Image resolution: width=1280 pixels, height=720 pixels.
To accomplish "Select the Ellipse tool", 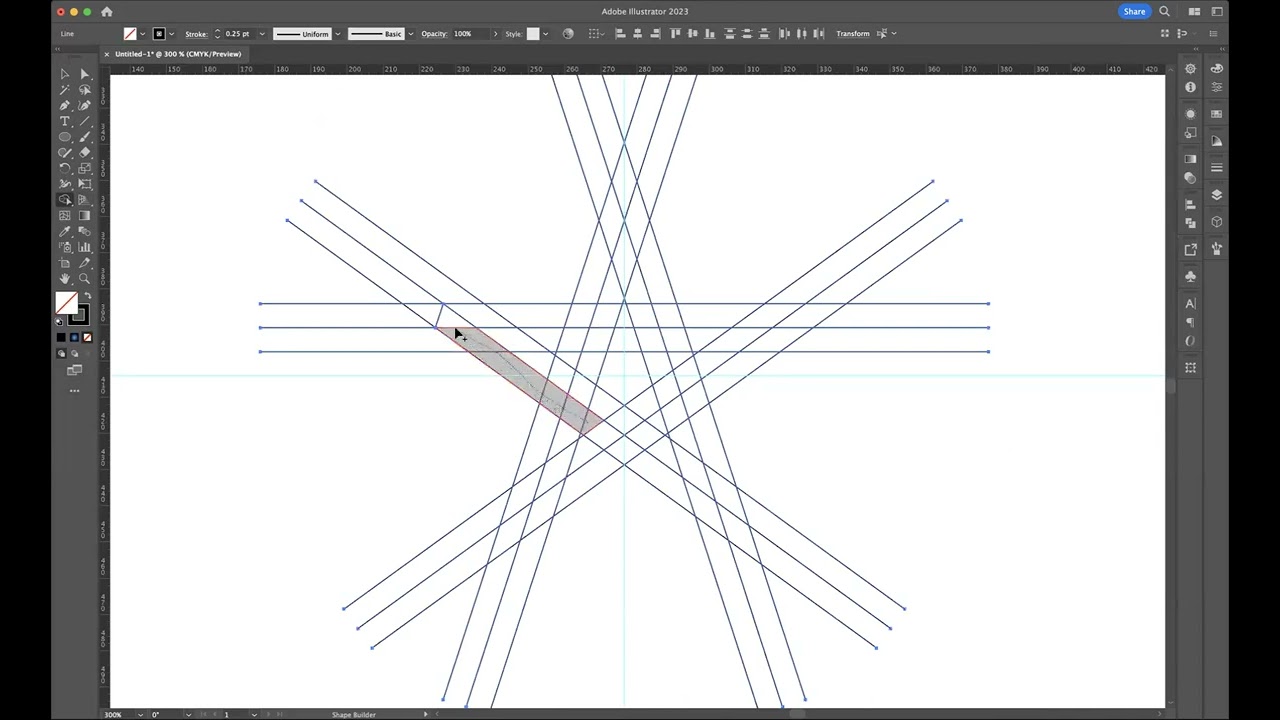I will pos(65,137).
